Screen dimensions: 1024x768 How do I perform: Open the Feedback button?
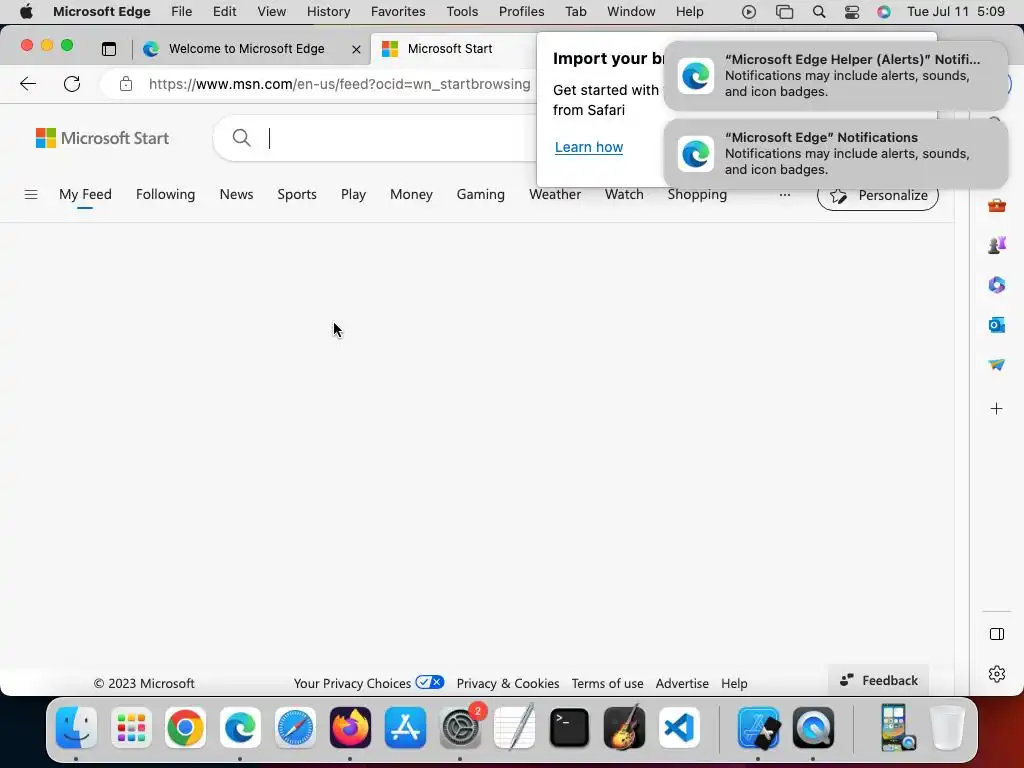(878, 680)
